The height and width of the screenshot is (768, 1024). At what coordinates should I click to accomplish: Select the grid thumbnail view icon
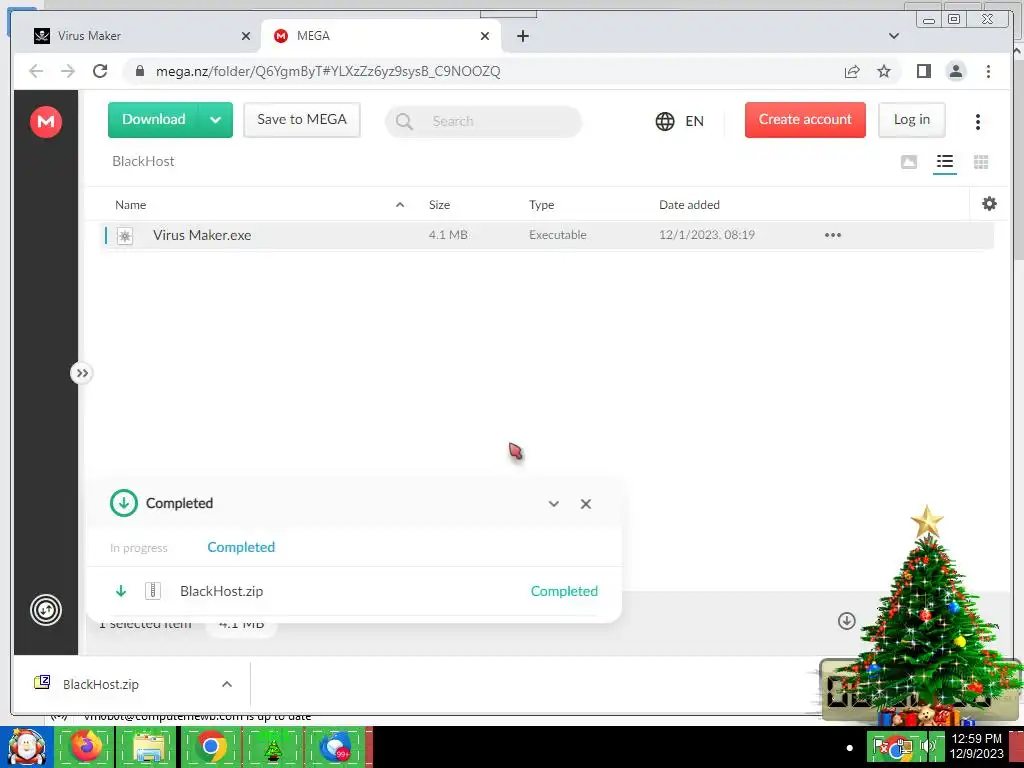tap(981, 162)
